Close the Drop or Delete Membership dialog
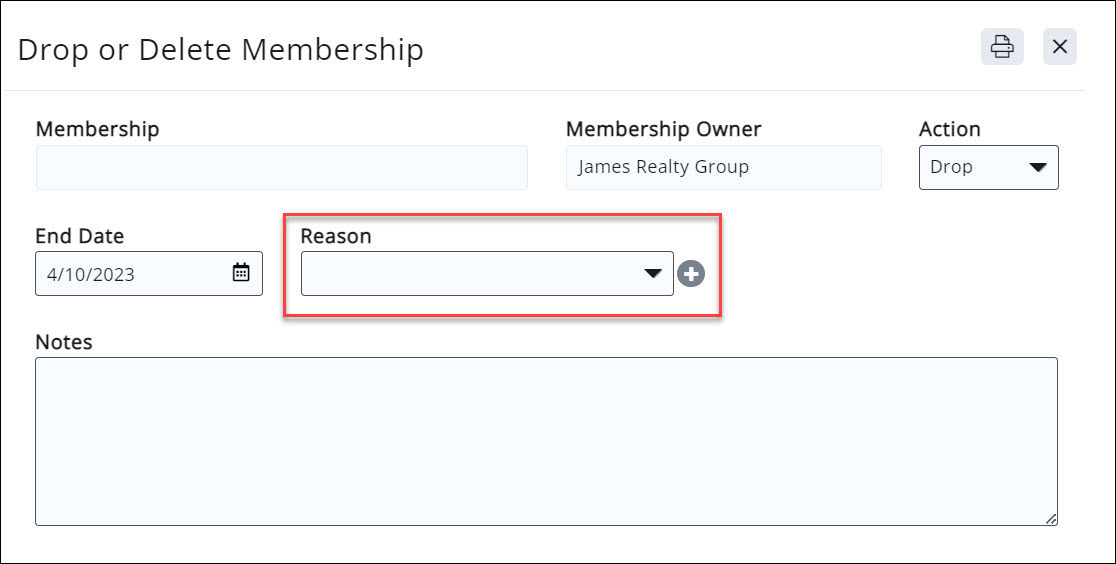 (x=1060, y=47)
